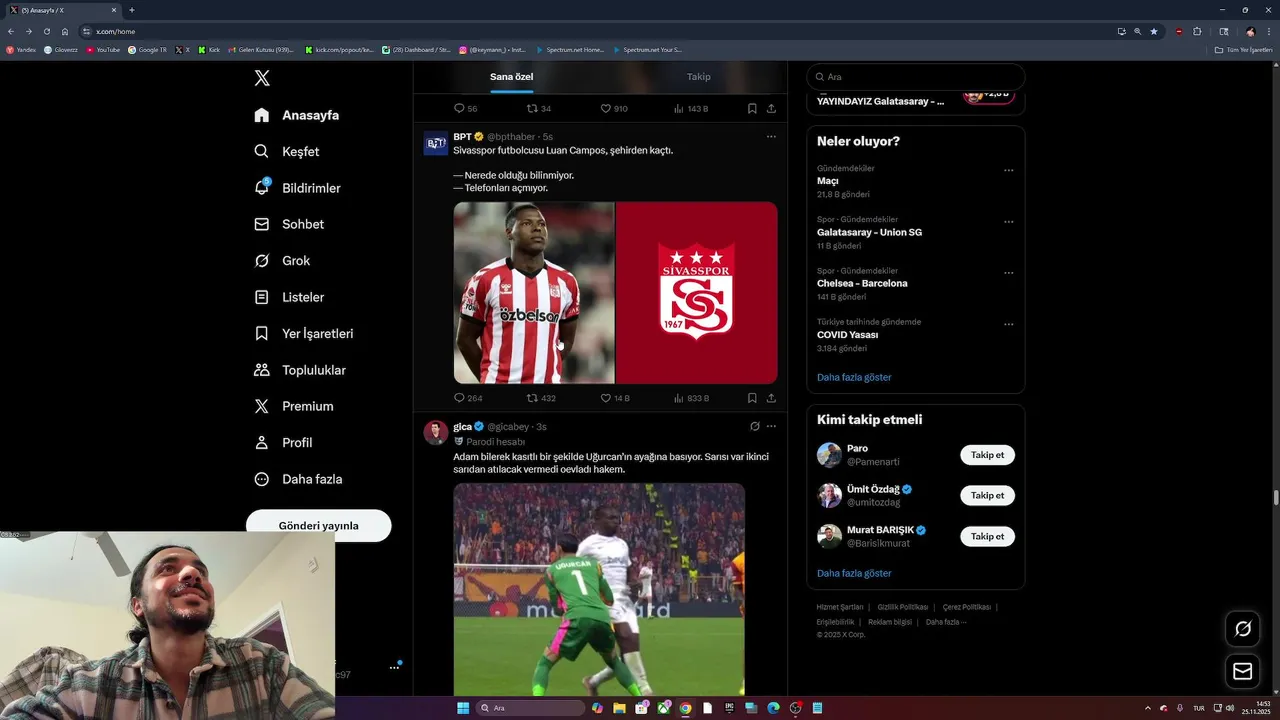Reload the page in the browser
Image resolution: width=1280 pixels, height=720 pixels.
point(46,31)
